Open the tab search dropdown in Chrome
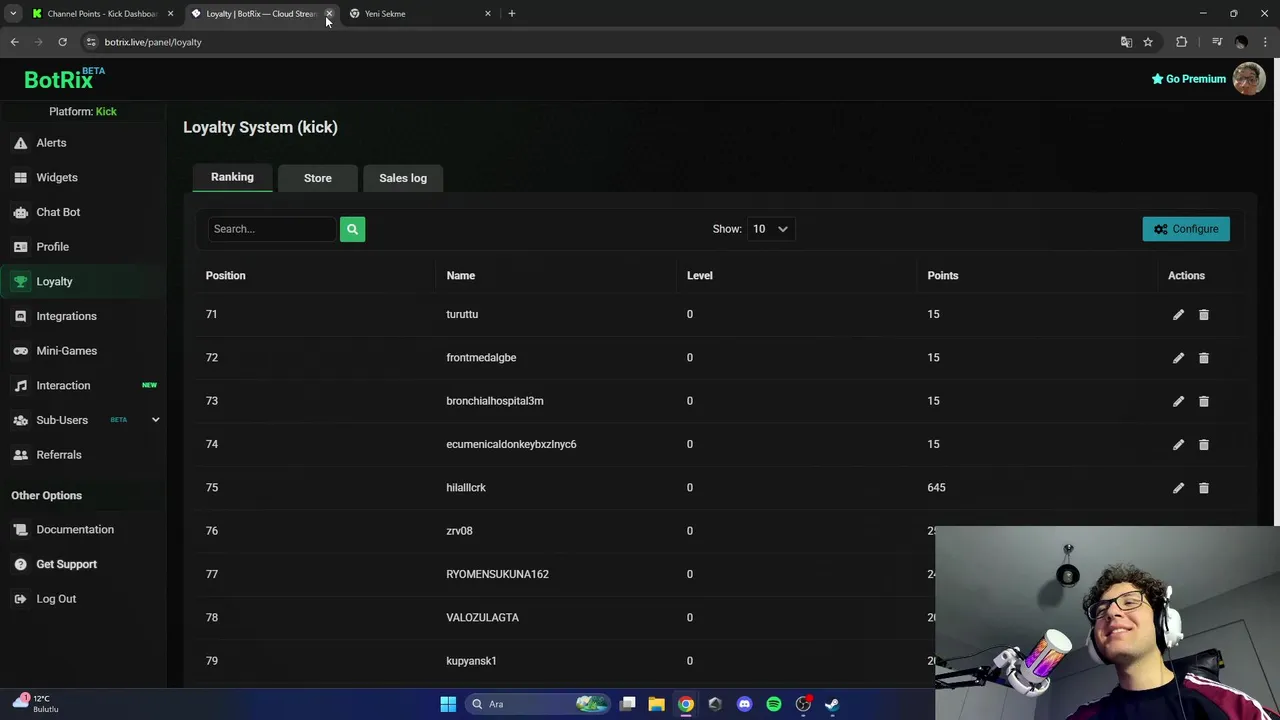1280x720 pixels. tap(13, 14)
